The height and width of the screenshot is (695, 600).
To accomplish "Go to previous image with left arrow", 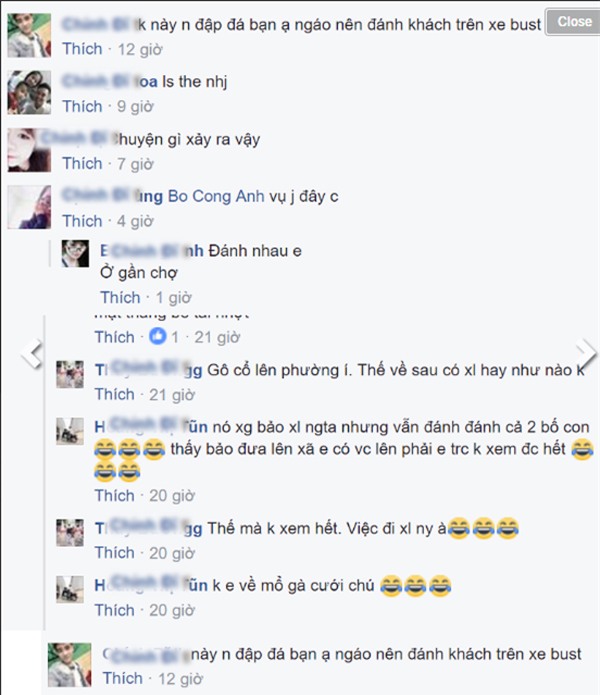I will [32, 354].
